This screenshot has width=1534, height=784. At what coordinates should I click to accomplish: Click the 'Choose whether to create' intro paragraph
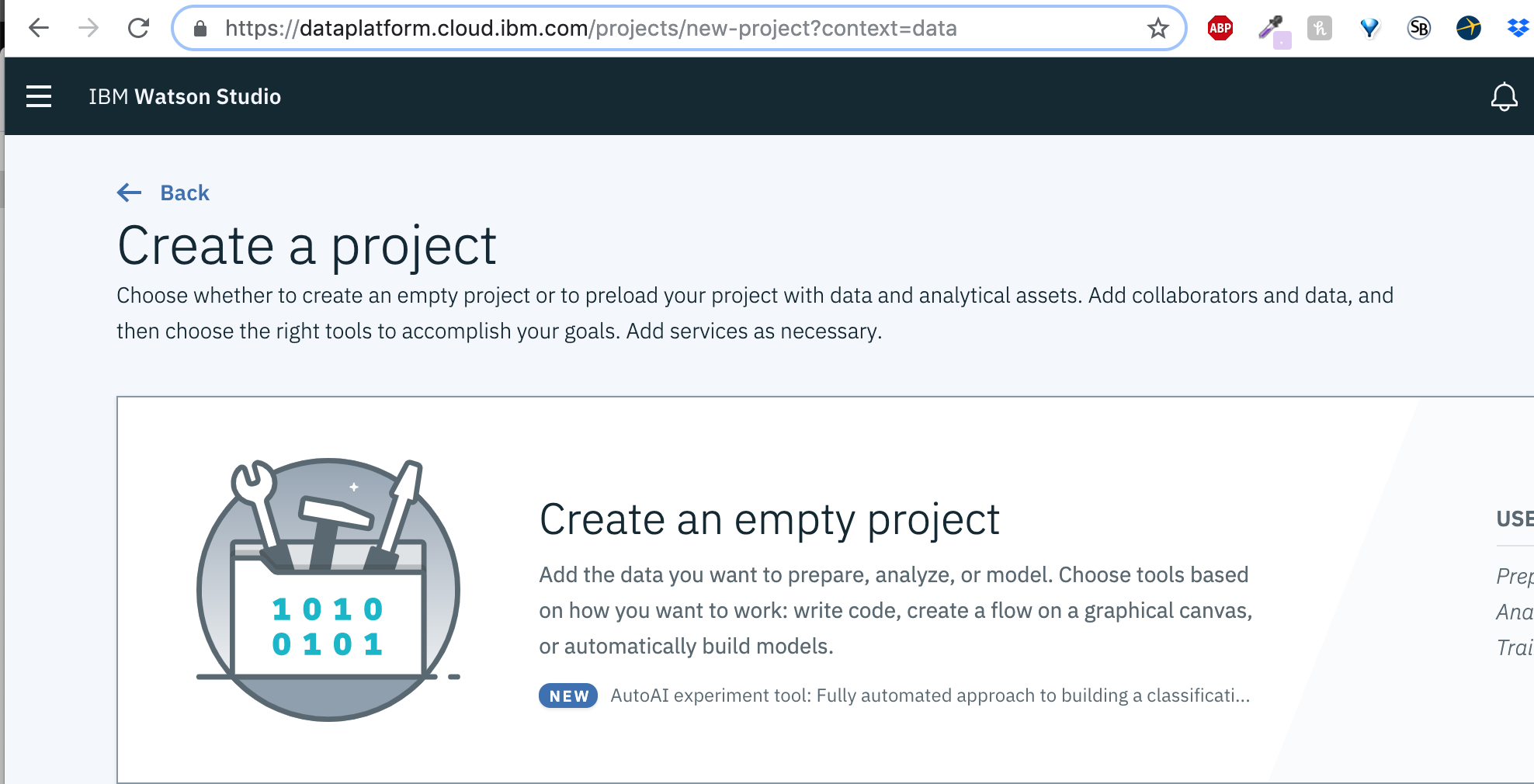click(755, 313)
